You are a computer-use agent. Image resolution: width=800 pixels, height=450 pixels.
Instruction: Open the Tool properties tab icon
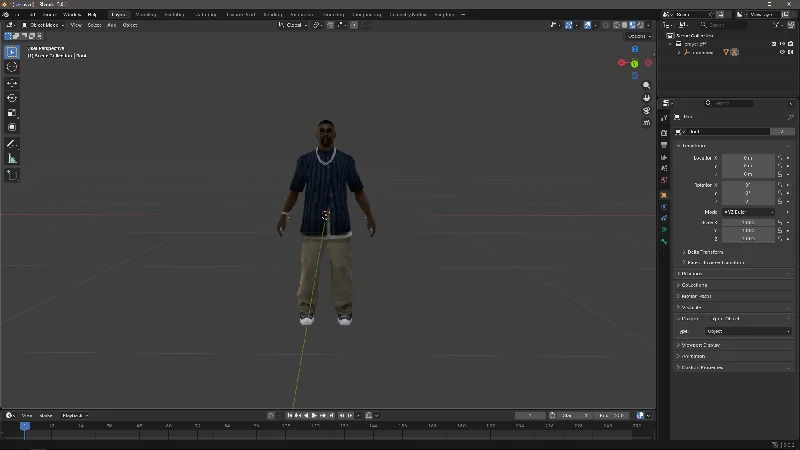[x=664, y=118]
